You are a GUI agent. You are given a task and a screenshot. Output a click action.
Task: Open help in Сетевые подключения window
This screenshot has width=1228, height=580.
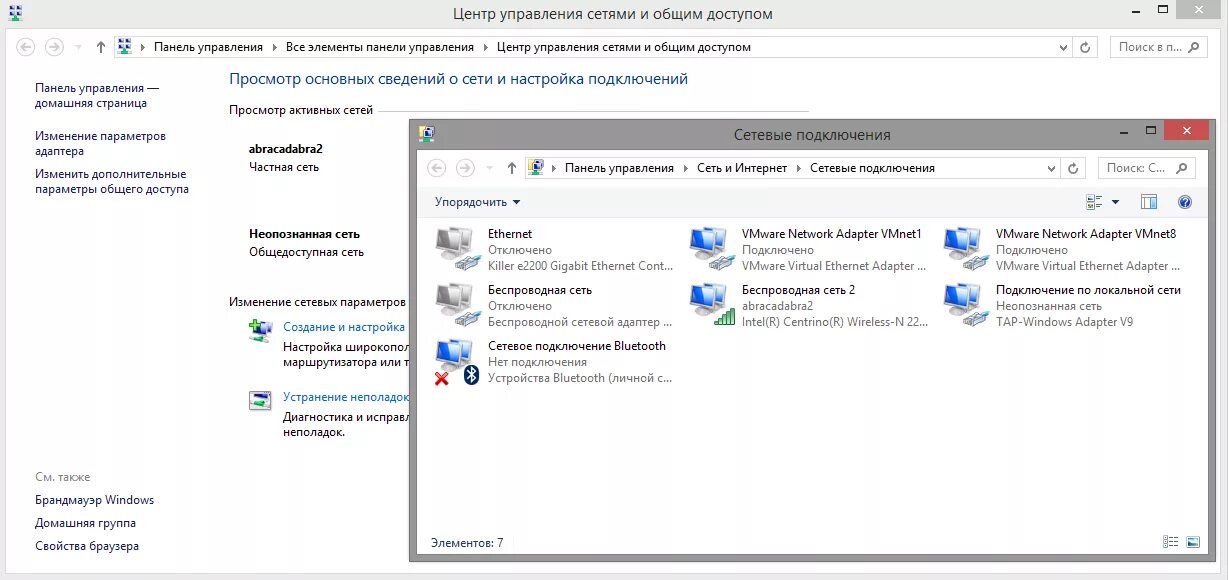[x=1185, y=202]
